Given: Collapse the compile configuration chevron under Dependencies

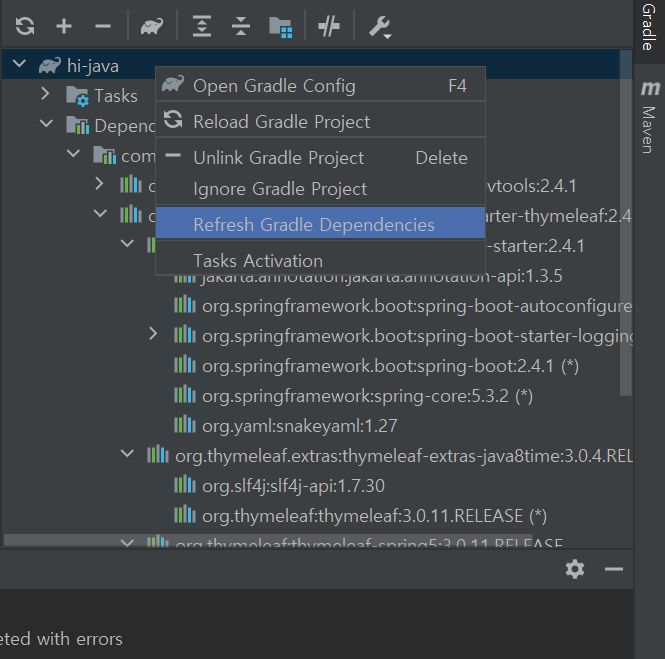Looking at the screenshot, I should [73, 154].
